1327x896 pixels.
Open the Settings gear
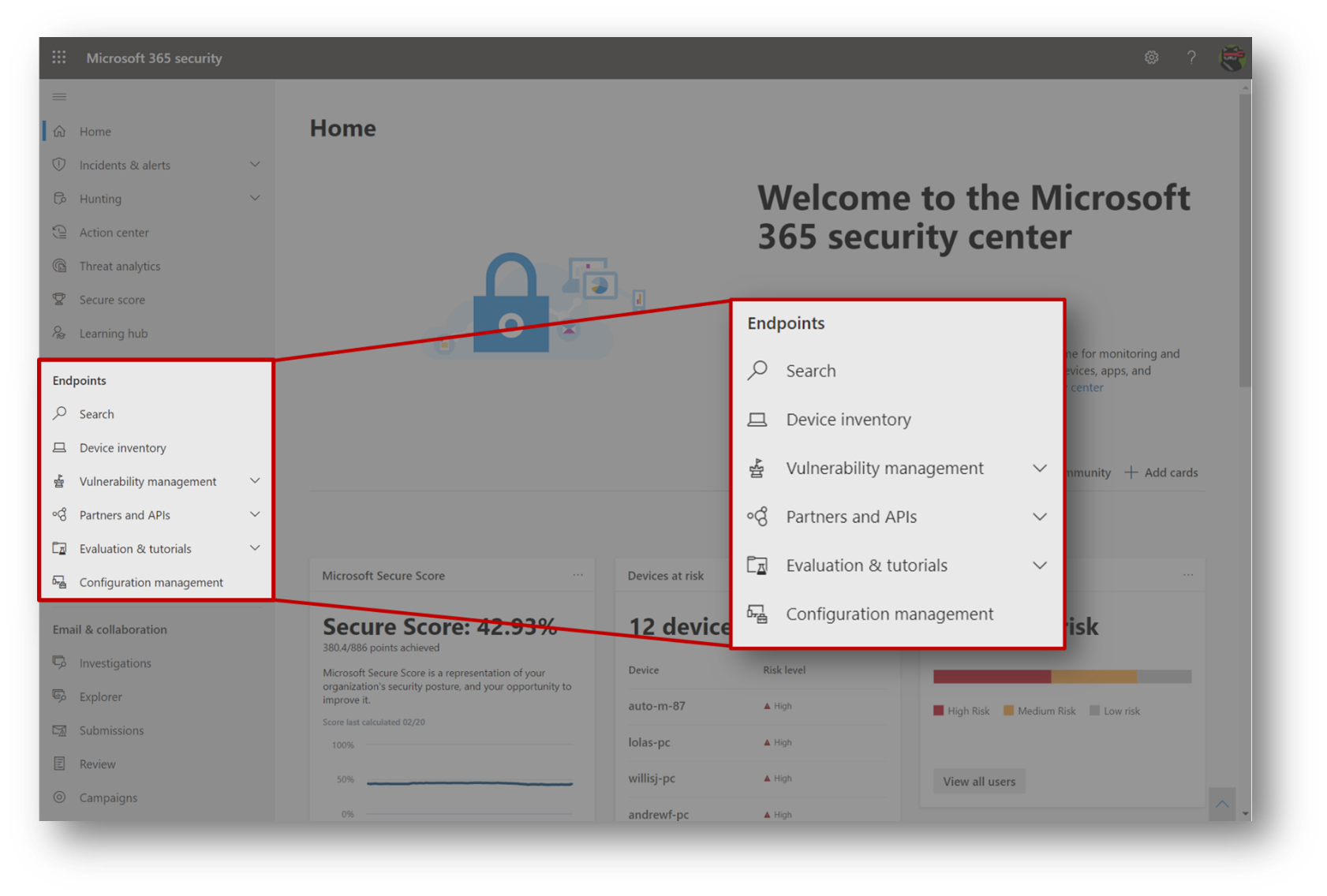point(1151,58)
